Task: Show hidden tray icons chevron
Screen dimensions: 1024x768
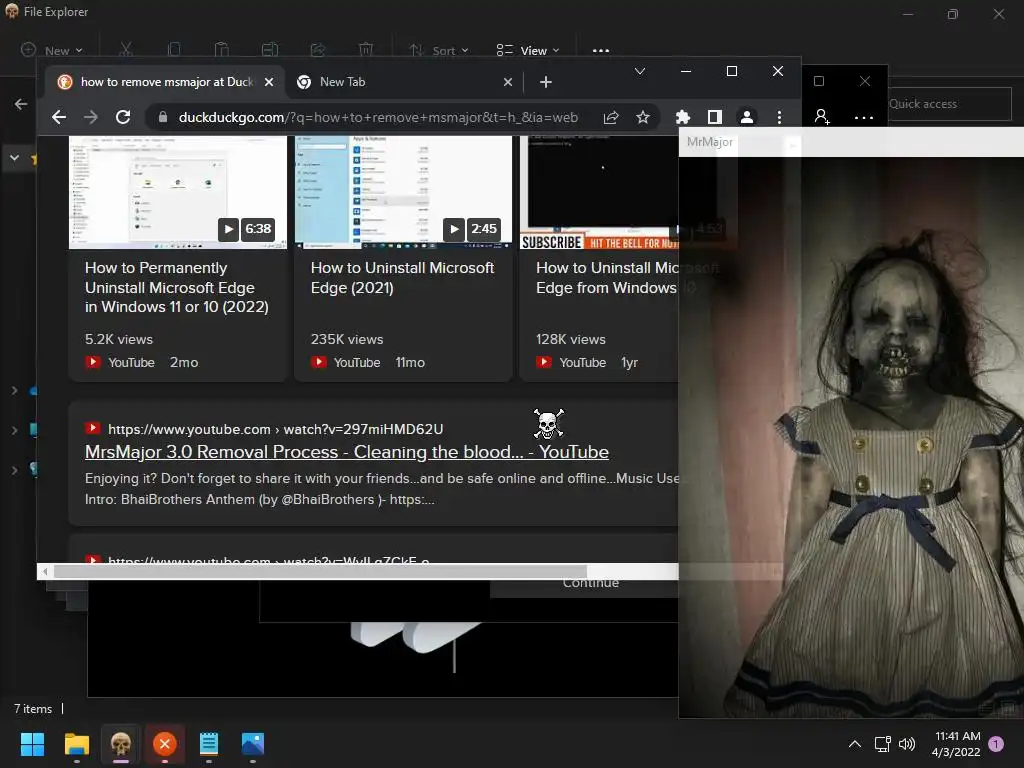Action: 854,744
